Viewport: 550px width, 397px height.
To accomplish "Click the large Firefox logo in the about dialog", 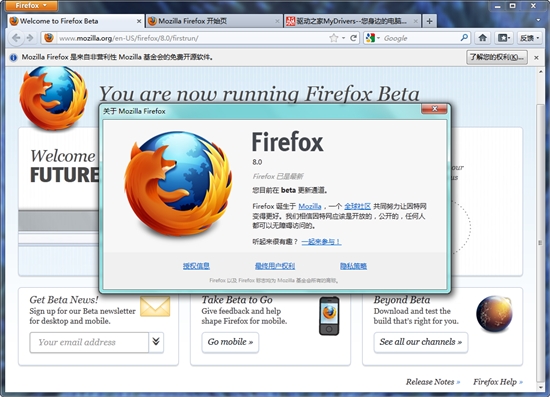I will coord(178,184).
